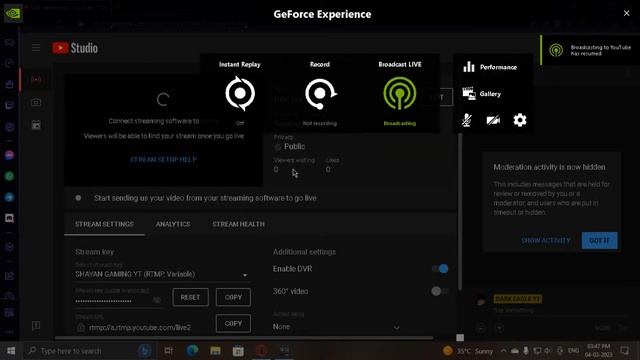This screenshot has width=640, height=360.
Task: Click the green Broadcast LIVE icon
Action: [400, 93]
